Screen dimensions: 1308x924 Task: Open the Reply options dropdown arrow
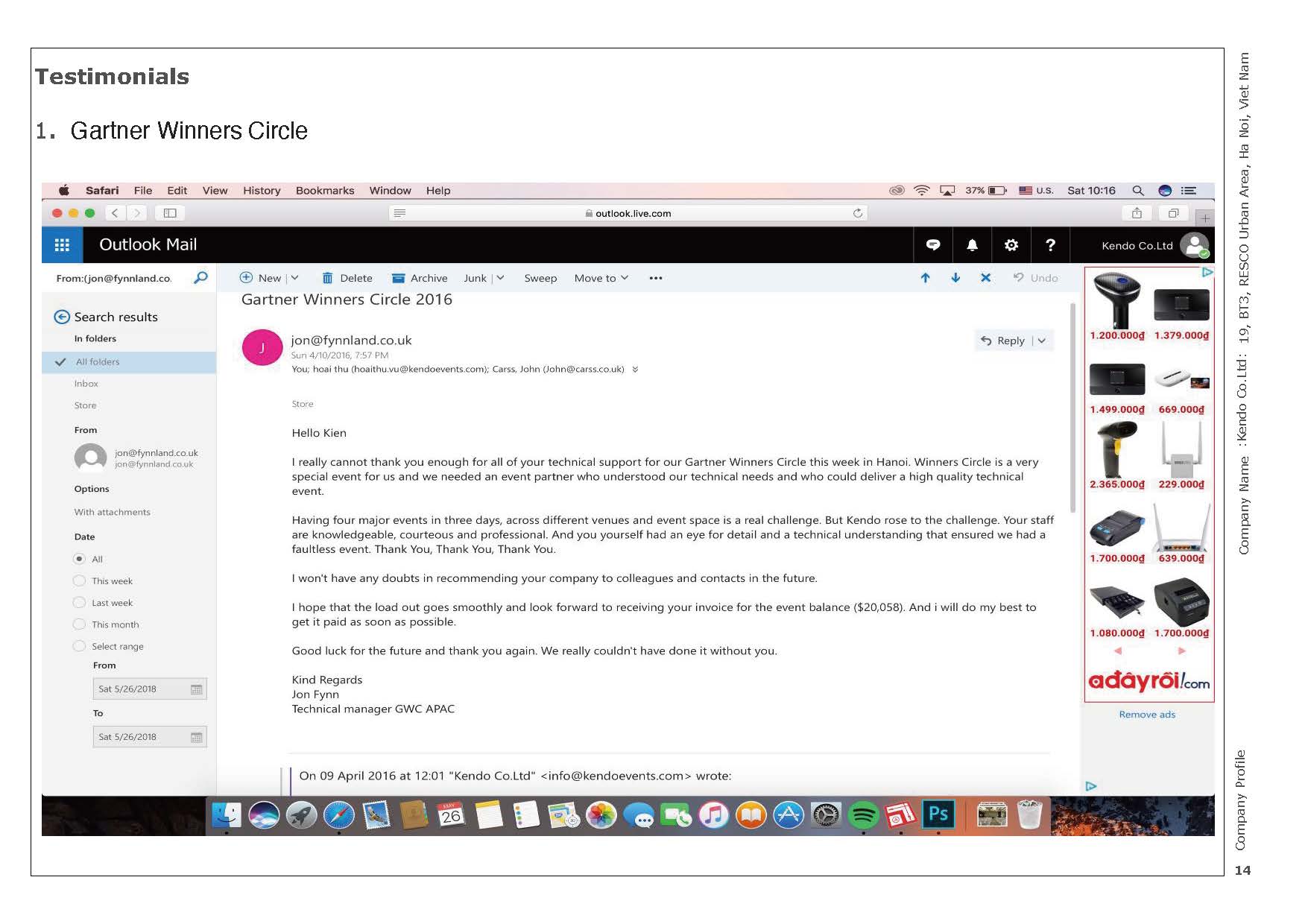1042,341
